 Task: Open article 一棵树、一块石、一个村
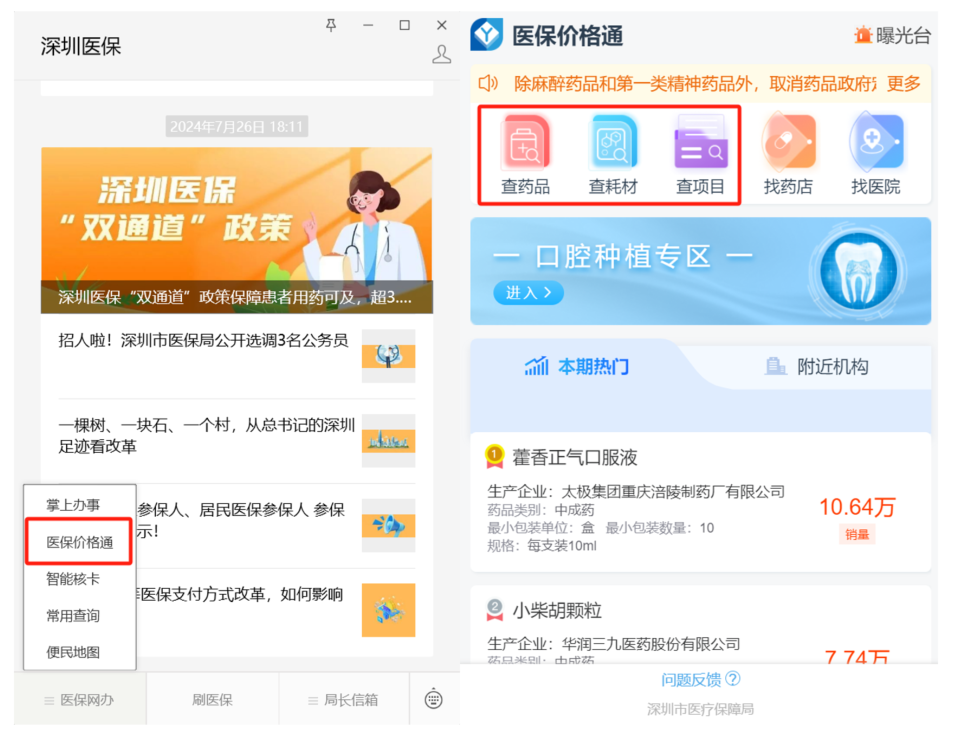[x=207, y=435]
